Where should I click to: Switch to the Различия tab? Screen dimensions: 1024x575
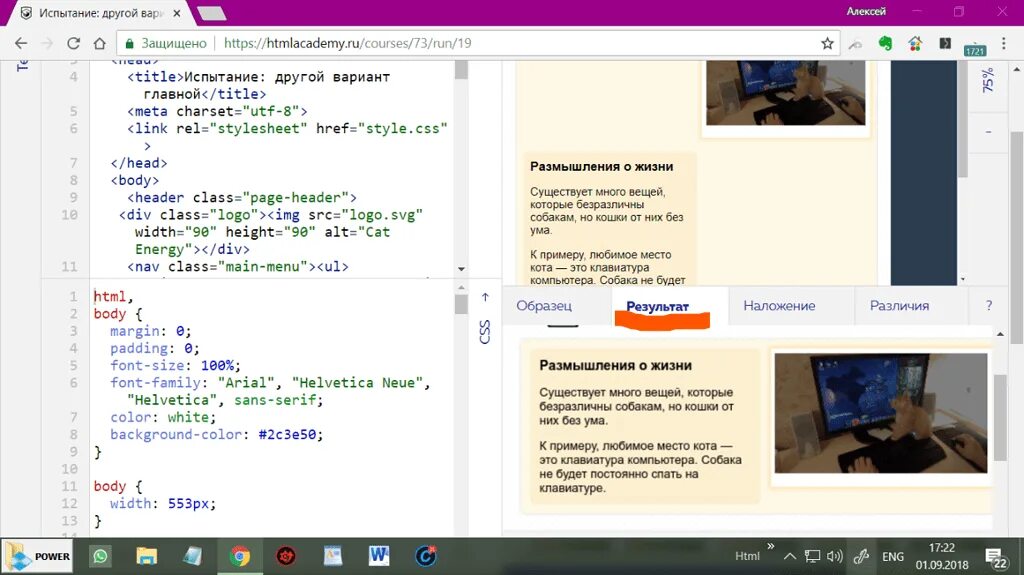pyautogui.click(x=899, y=306)
